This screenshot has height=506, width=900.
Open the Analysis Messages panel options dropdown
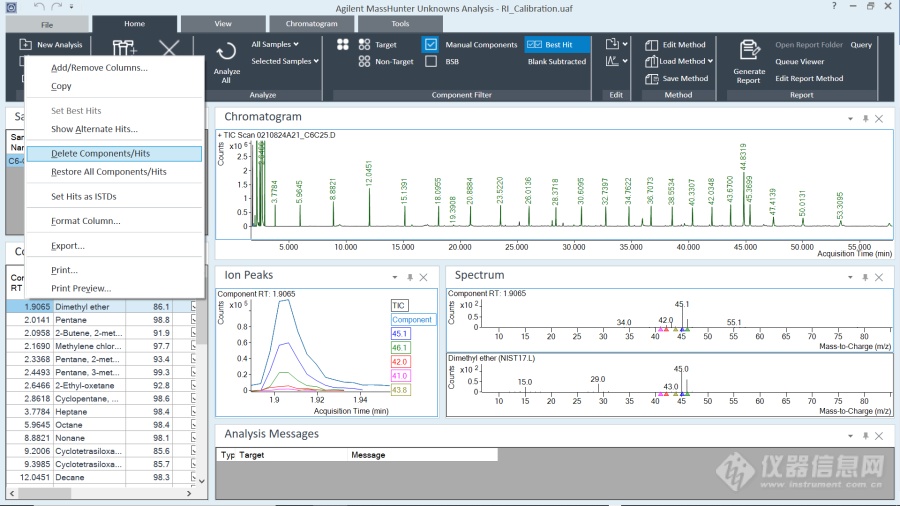850,436
